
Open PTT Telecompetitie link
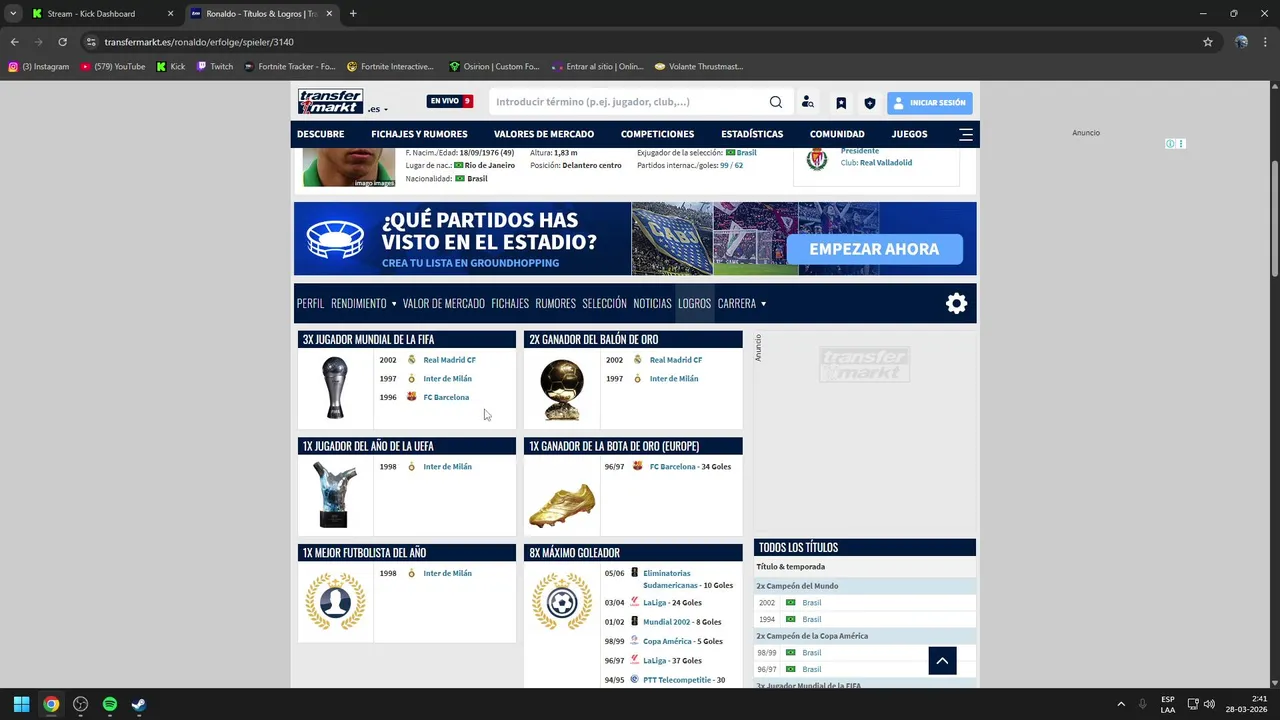(677, 680)
